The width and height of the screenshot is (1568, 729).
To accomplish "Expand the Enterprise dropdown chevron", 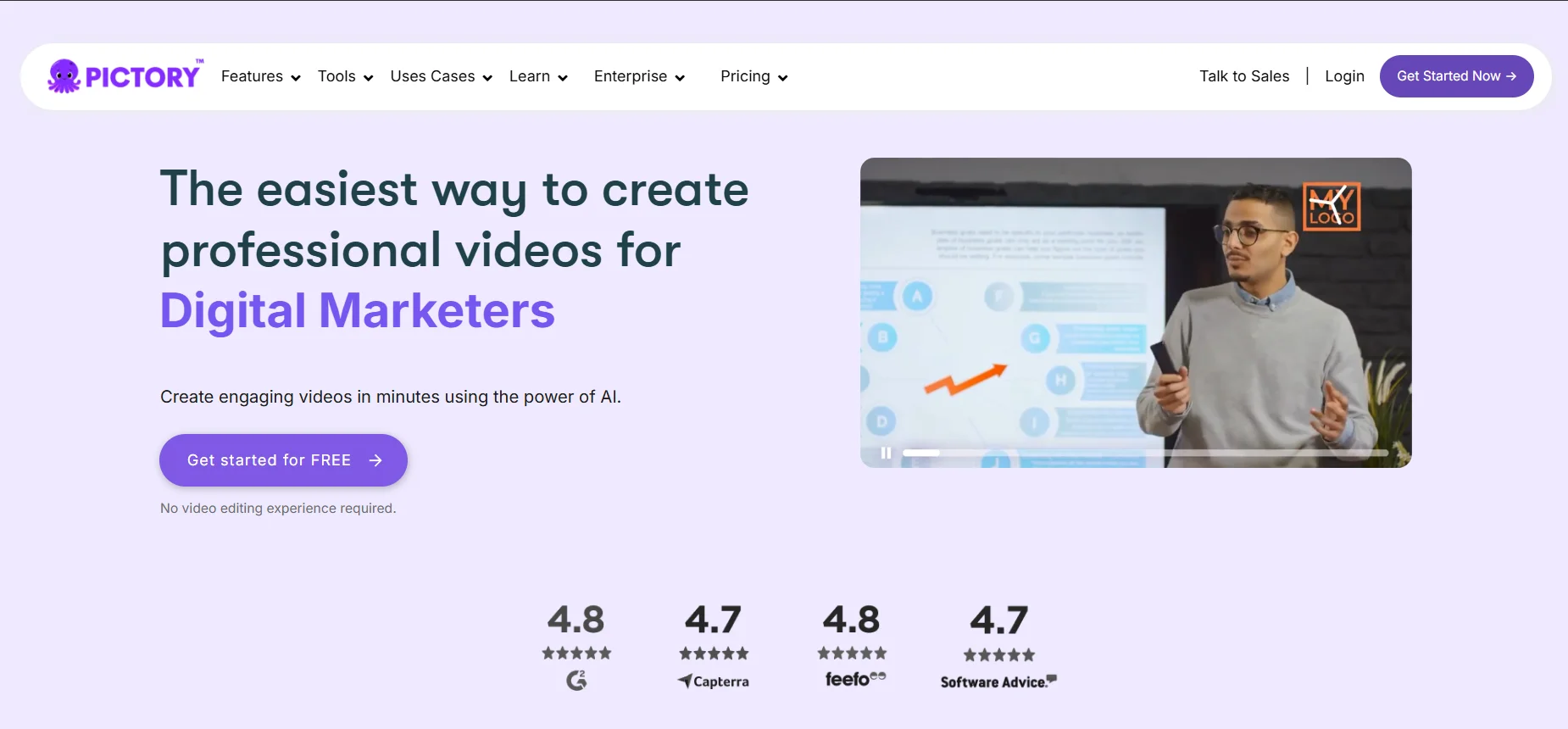I will pos(680,78).
